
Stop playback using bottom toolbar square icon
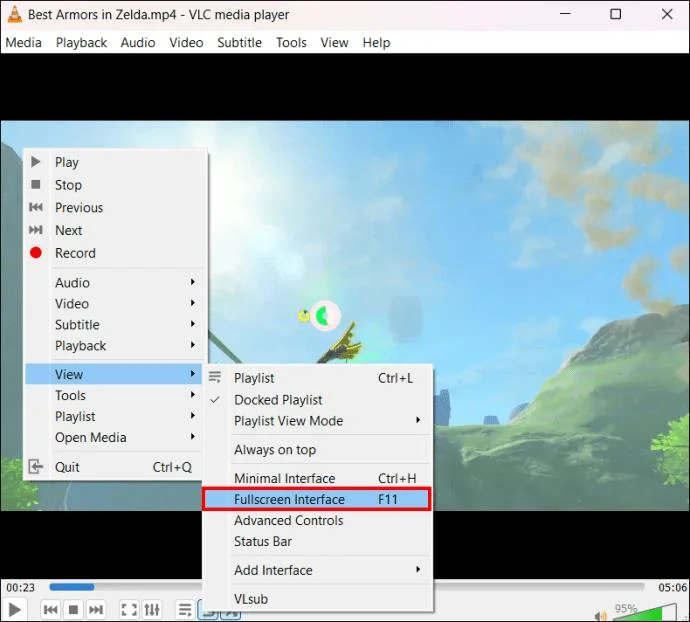pos(73,610)
